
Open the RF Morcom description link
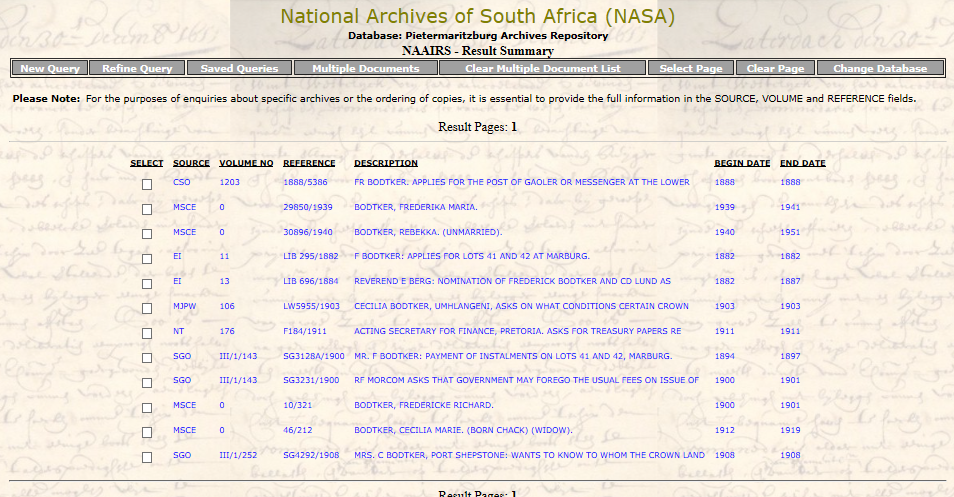coord(526,380)
